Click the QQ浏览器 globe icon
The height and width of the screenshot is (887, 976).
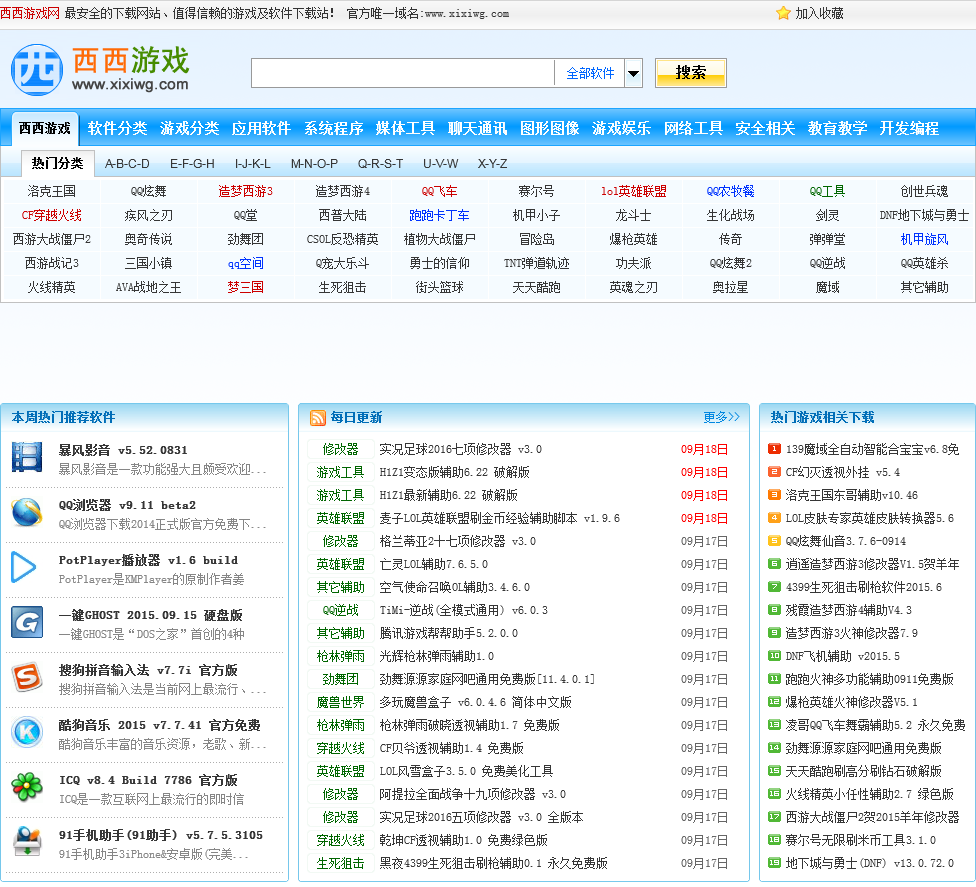pos(27,512)
